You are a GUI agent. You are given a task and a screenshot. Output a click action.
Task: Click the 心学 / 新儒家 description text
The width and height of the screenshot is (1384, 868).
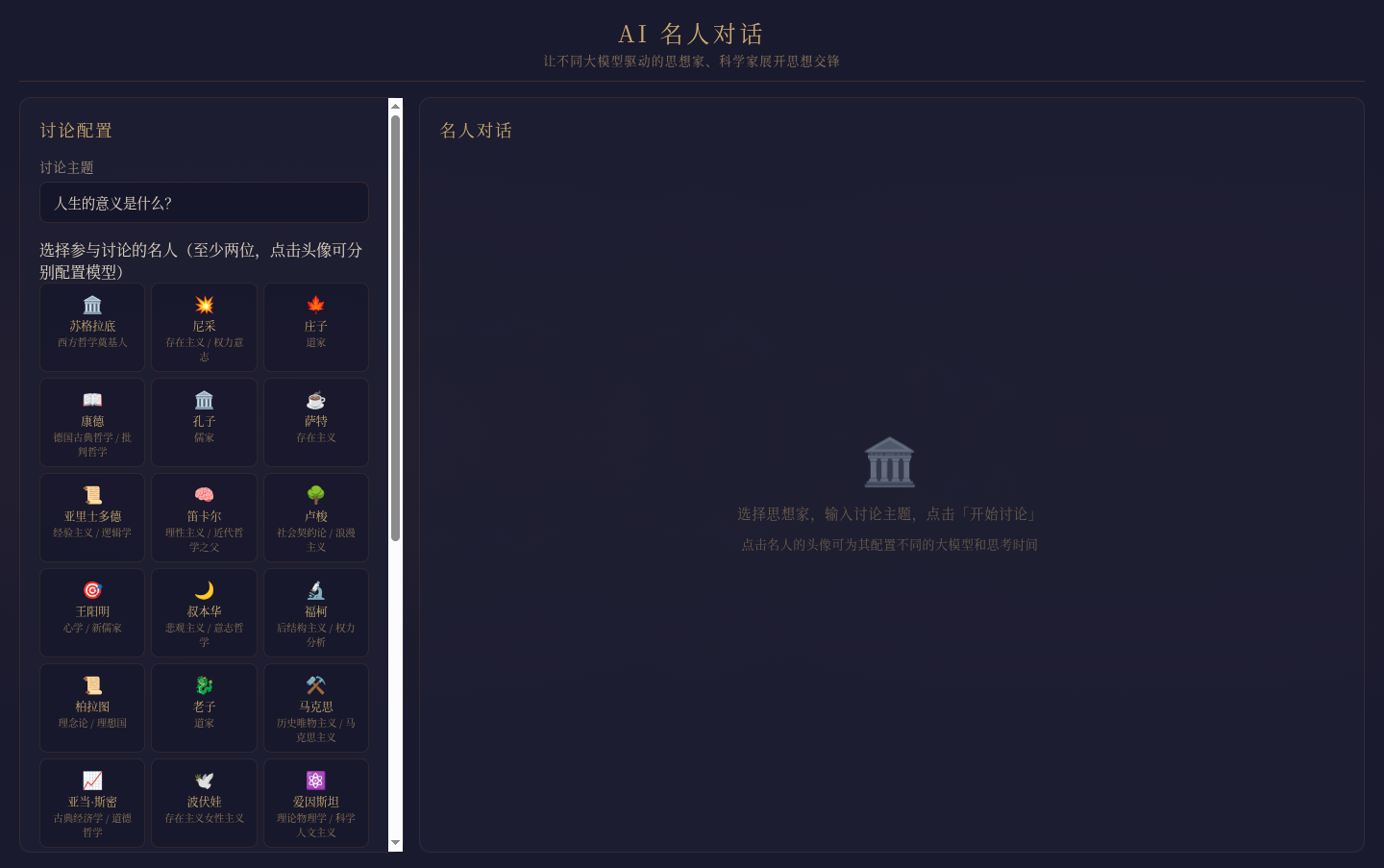click(x=92, y=629)
